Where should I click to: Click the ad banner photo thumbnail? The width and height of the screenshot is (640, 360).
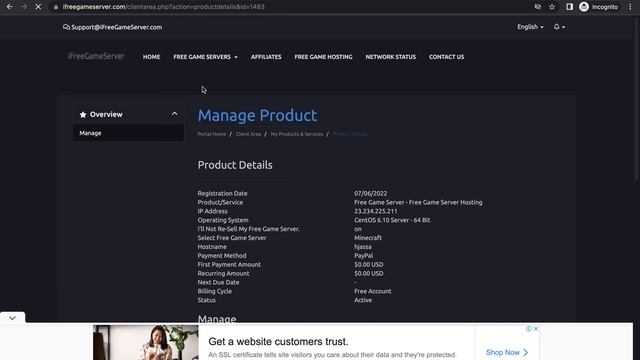[x=146, y=342]
